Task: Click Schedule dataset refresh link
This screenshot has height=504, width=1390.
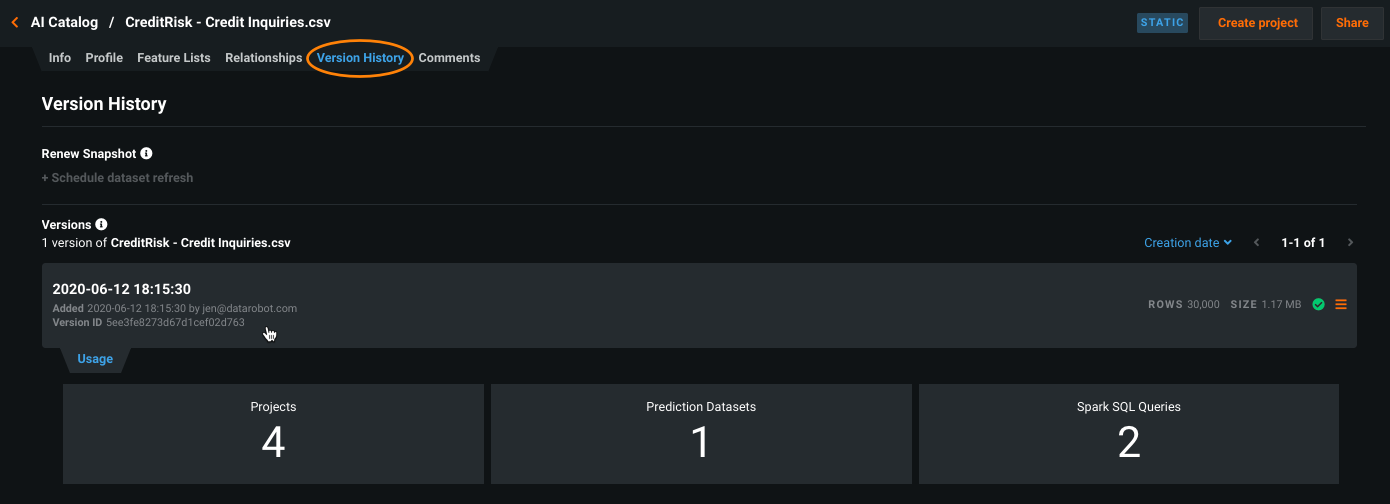Action: pos(117,178)
